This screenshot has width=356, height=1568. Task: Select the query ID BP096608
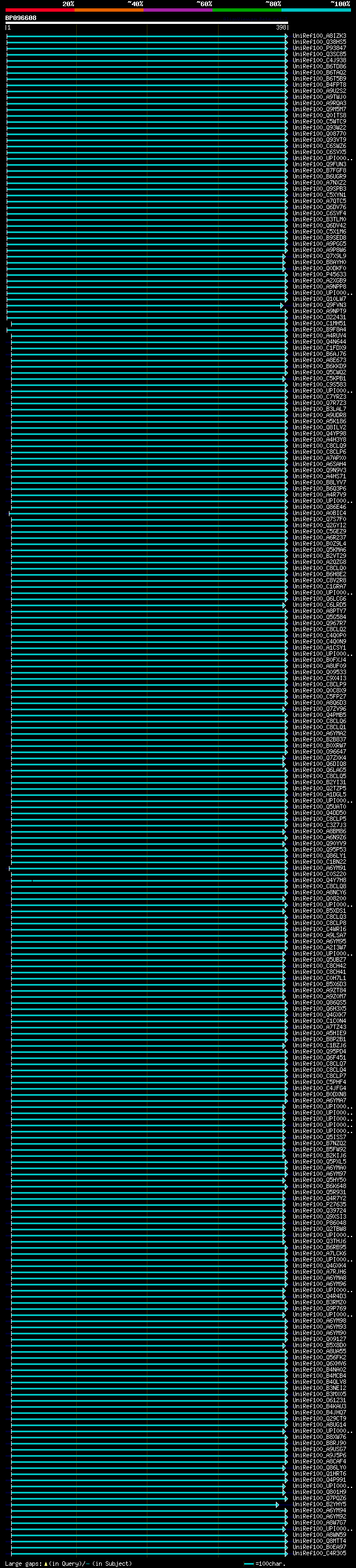[x=21, y=18]
